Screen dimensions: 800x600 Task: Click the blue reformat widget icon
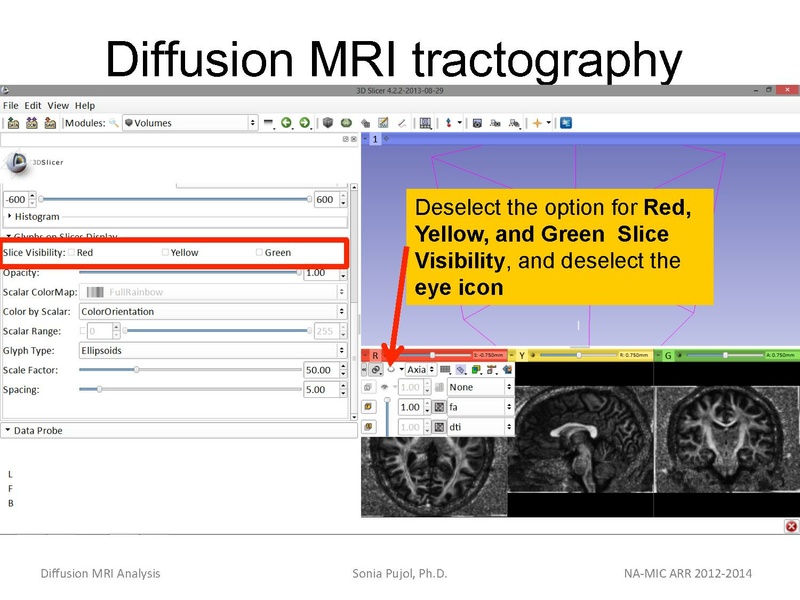(x=461, y=369)
